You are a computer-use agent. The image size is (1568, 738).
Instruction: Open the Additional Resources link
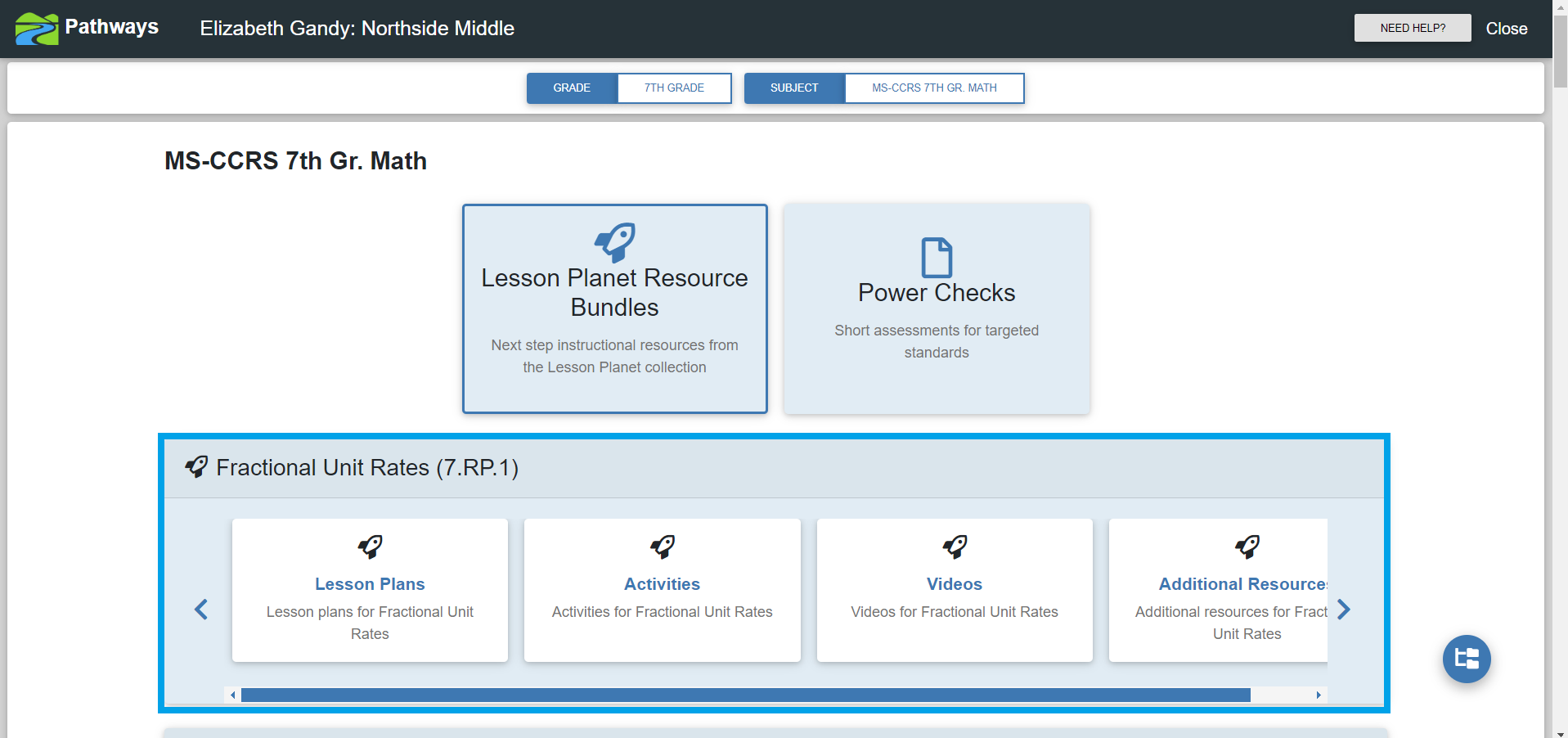(x=1242, y=584)
